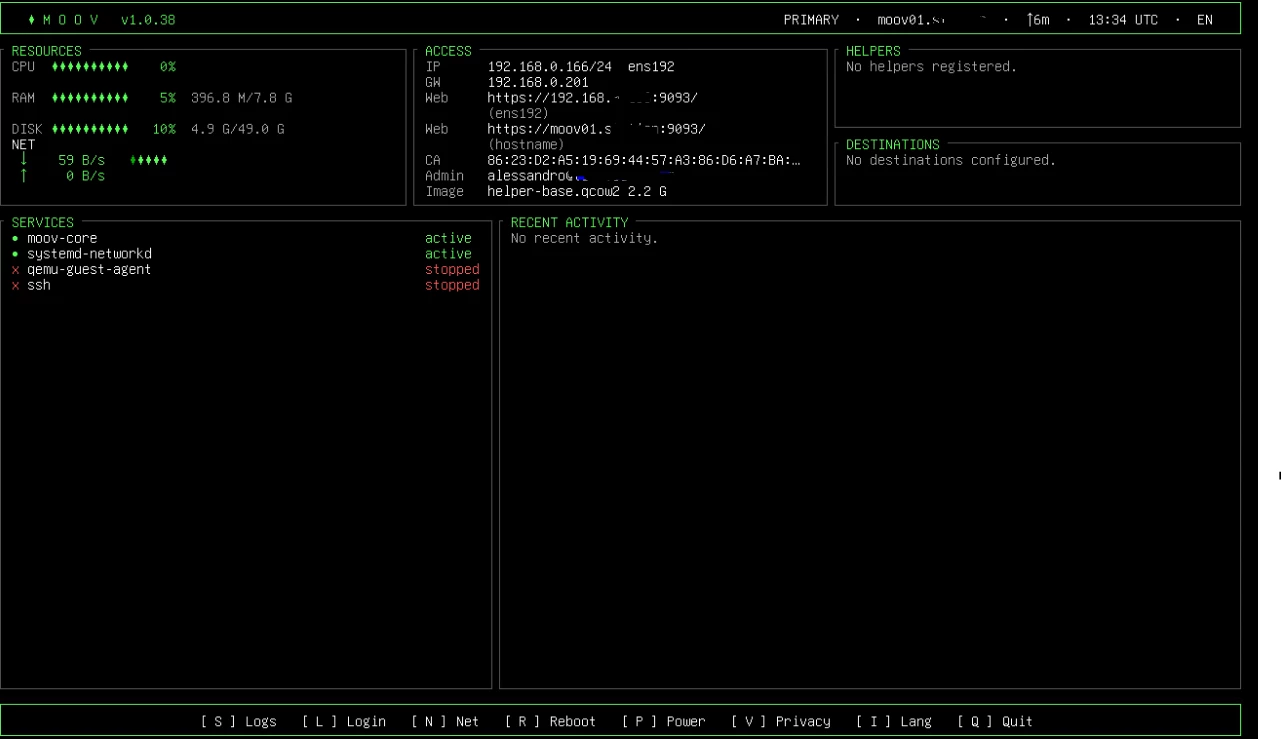Screen dimensions: 1281x739
Task: Click the active status of systemd-networkd
Action: (x=448, y=254)
